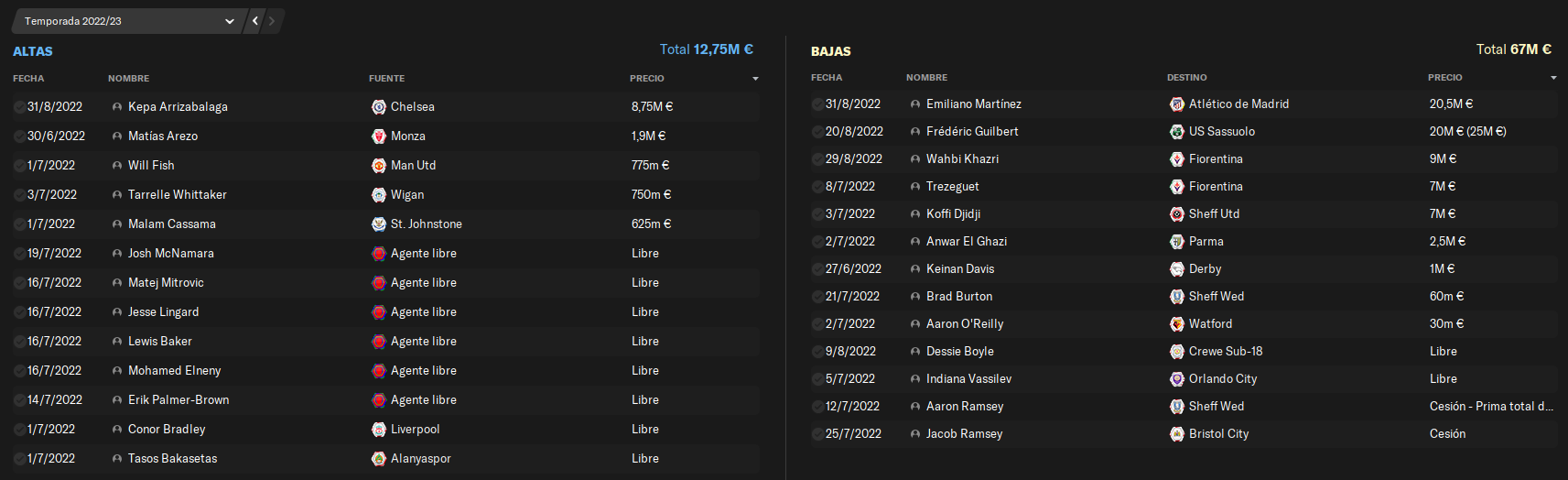Go to the next season arrow

point(272,21)
